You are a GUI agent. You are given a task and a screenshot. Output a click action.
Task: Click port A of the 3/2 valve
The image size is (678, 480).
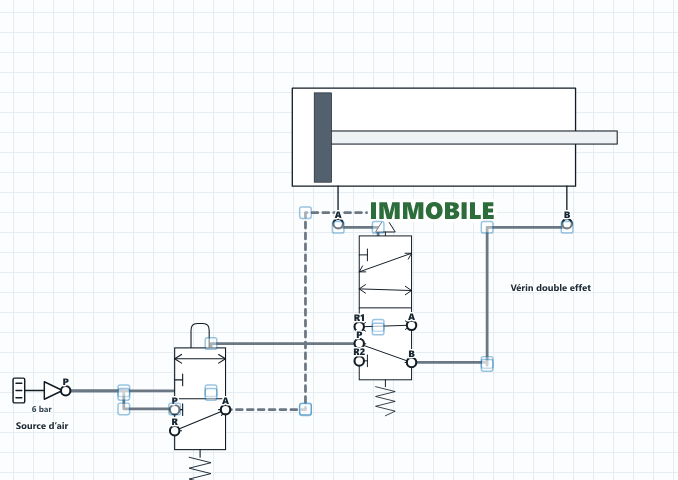click(225, 410)
